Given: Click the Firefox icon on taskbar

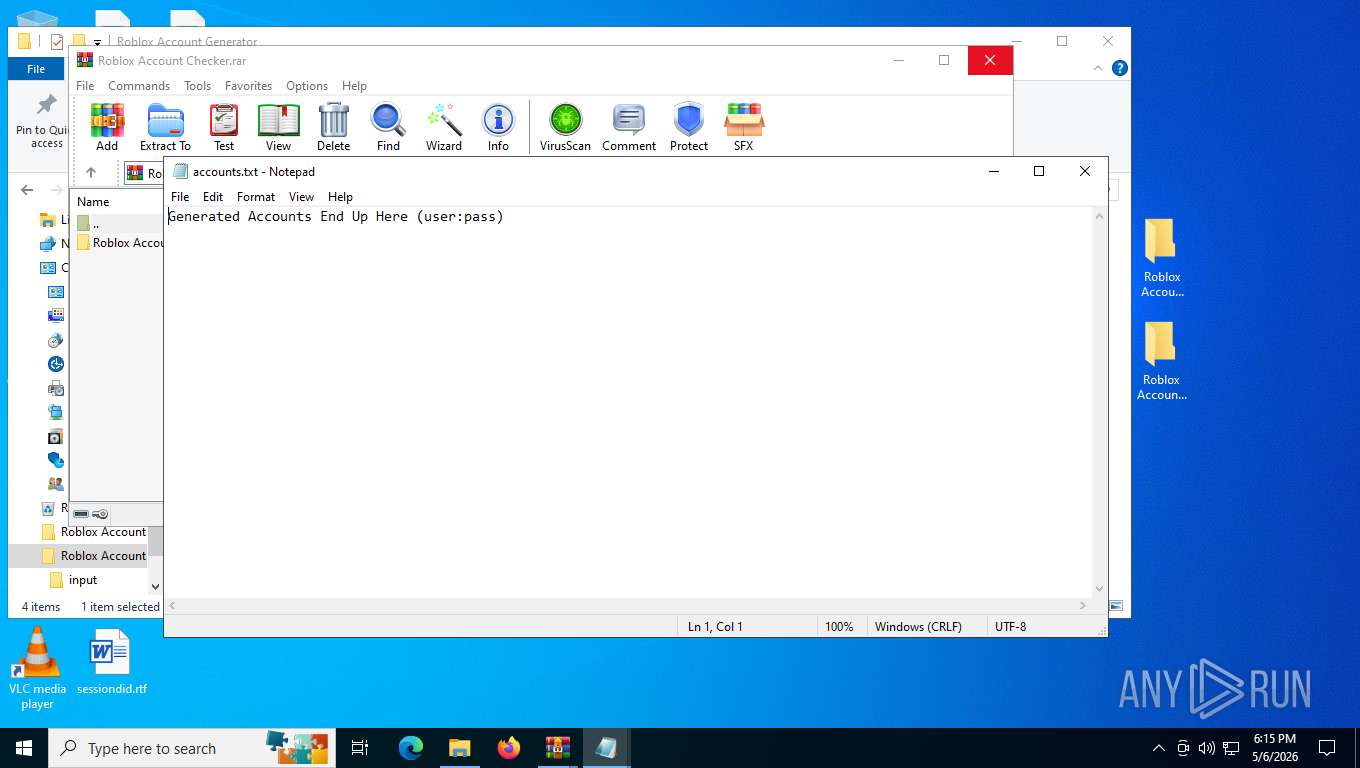Looking at the screenshot, I should tap(509, 748).
